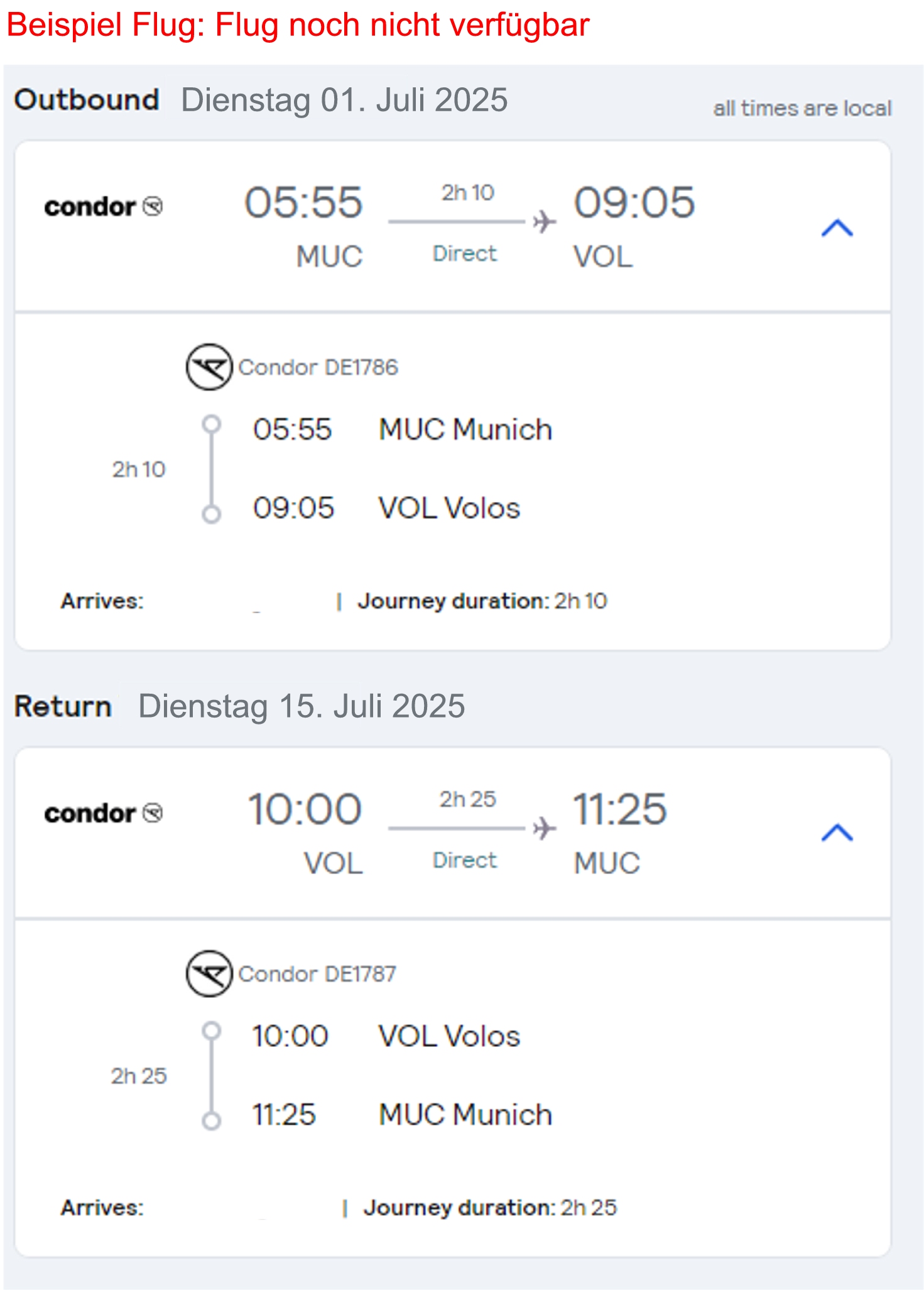Click round Condor icon beside DE1786
924x1290 pixels.
point(209,367)
